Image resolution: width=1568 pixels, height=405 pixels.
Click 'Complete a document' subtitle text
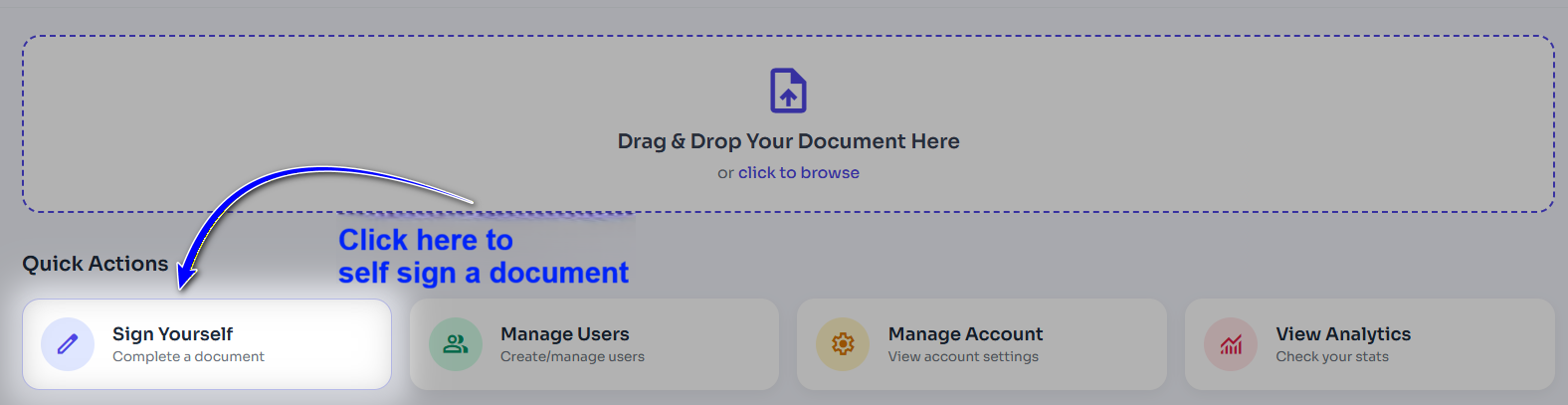click(x=188, y=357)
